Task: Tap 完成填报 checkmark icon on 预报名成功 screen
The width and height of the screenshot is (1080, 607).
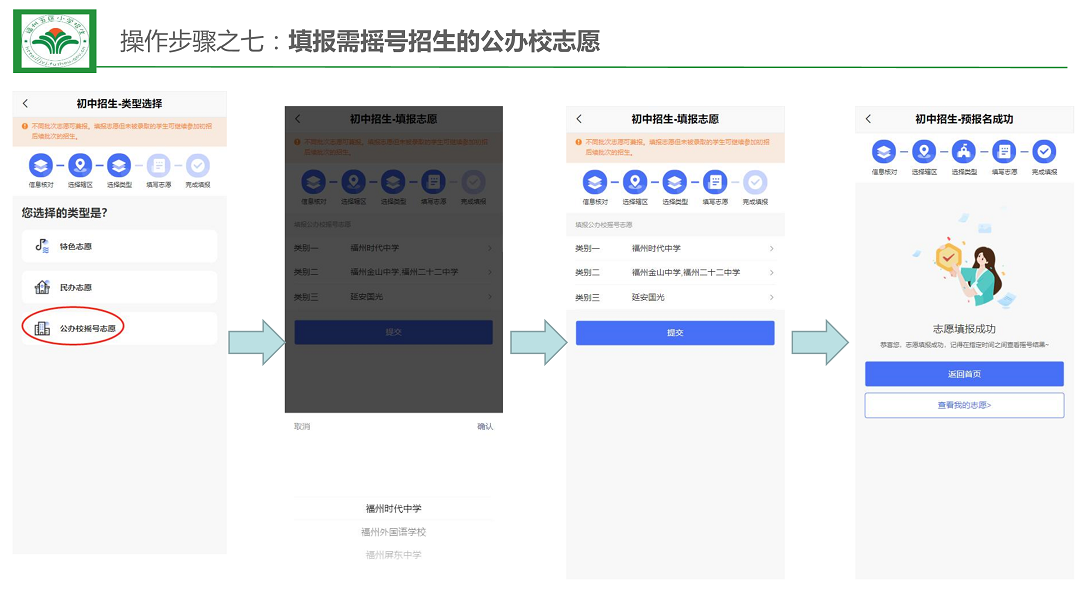Action: [x=1044, y=152]
